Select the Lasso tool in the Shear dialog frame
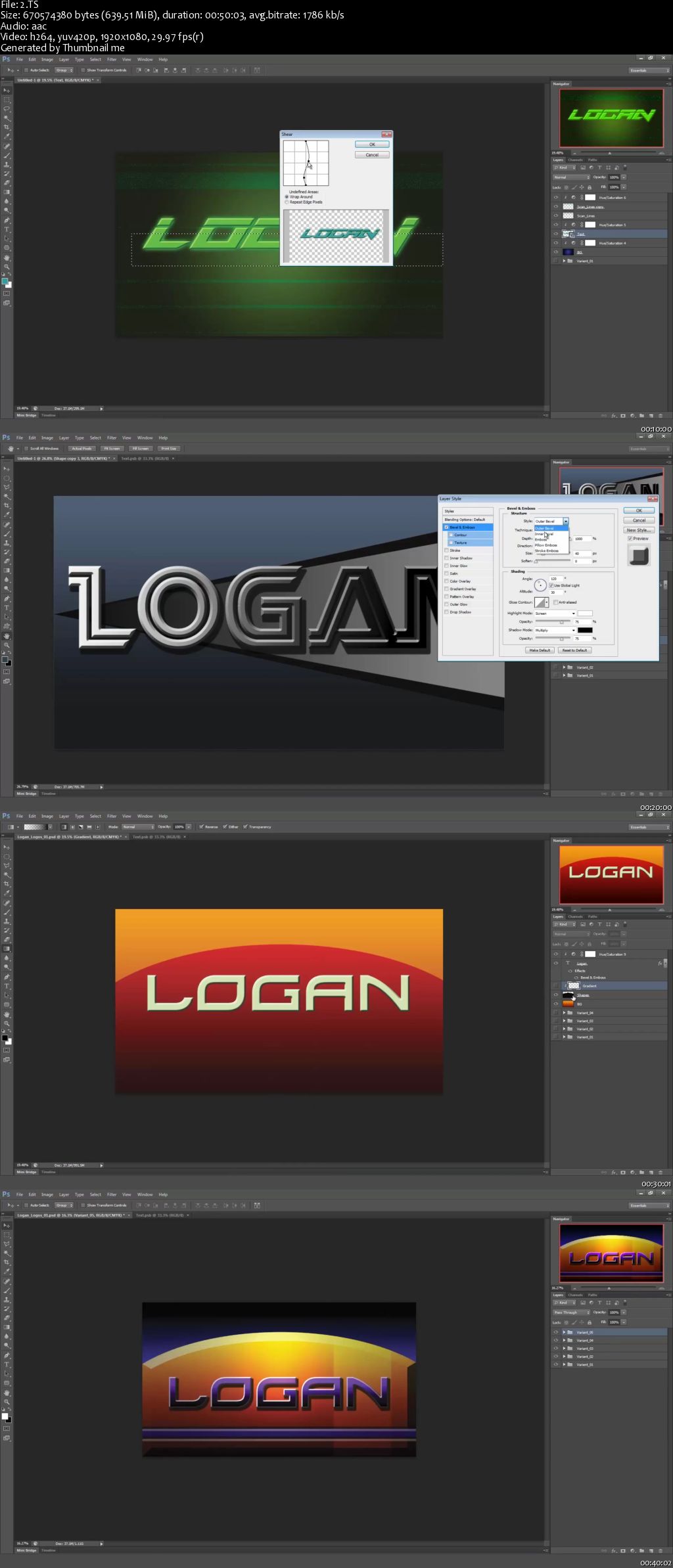Viewport: 673px width, 1568px height. tap(7, 108)
